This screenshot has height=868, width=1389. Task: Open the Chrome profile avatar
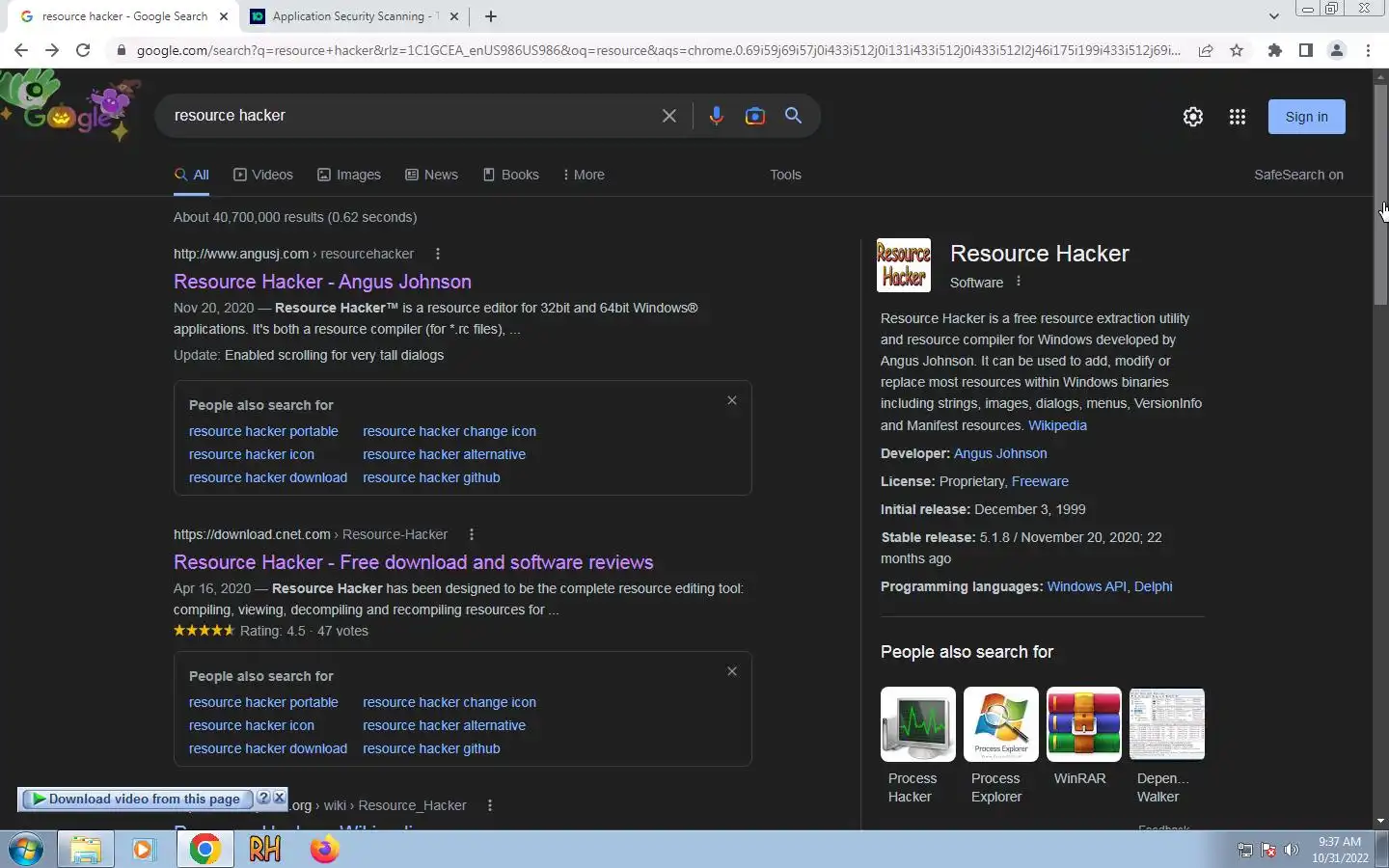1337,50
